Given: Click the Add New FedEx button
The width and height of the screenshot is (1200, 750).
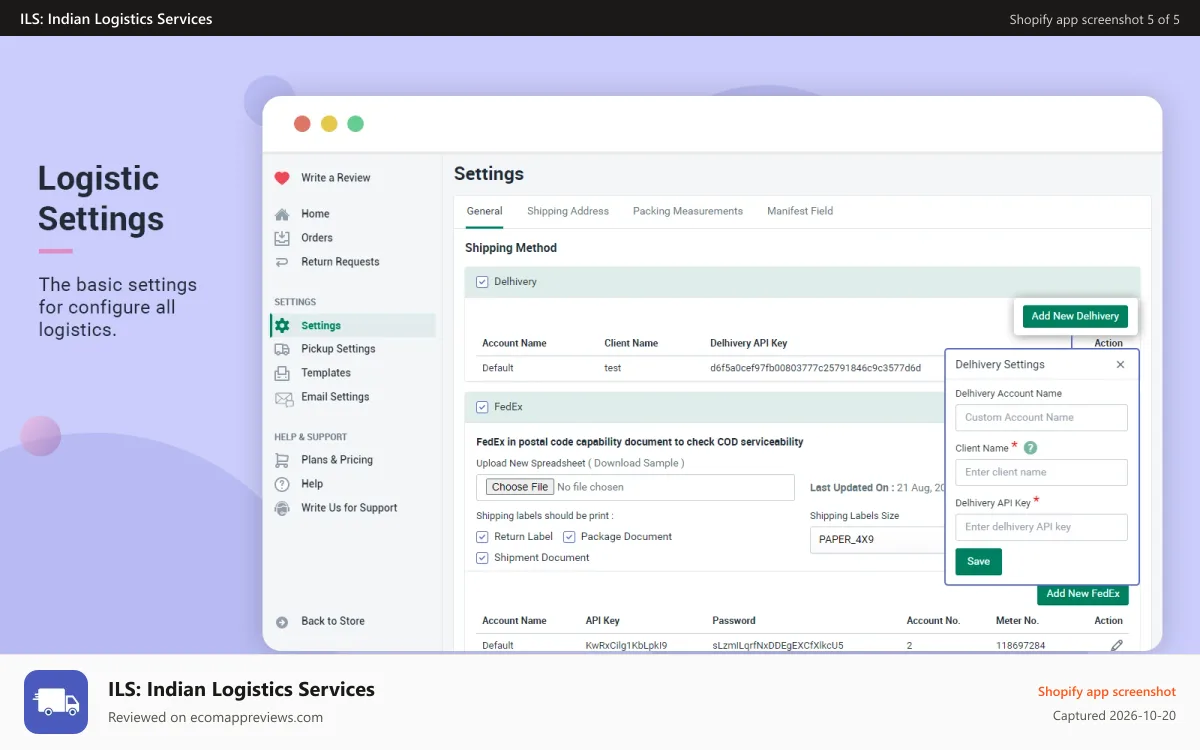Looking at the screenshot, I should [x=1083, y=594].
